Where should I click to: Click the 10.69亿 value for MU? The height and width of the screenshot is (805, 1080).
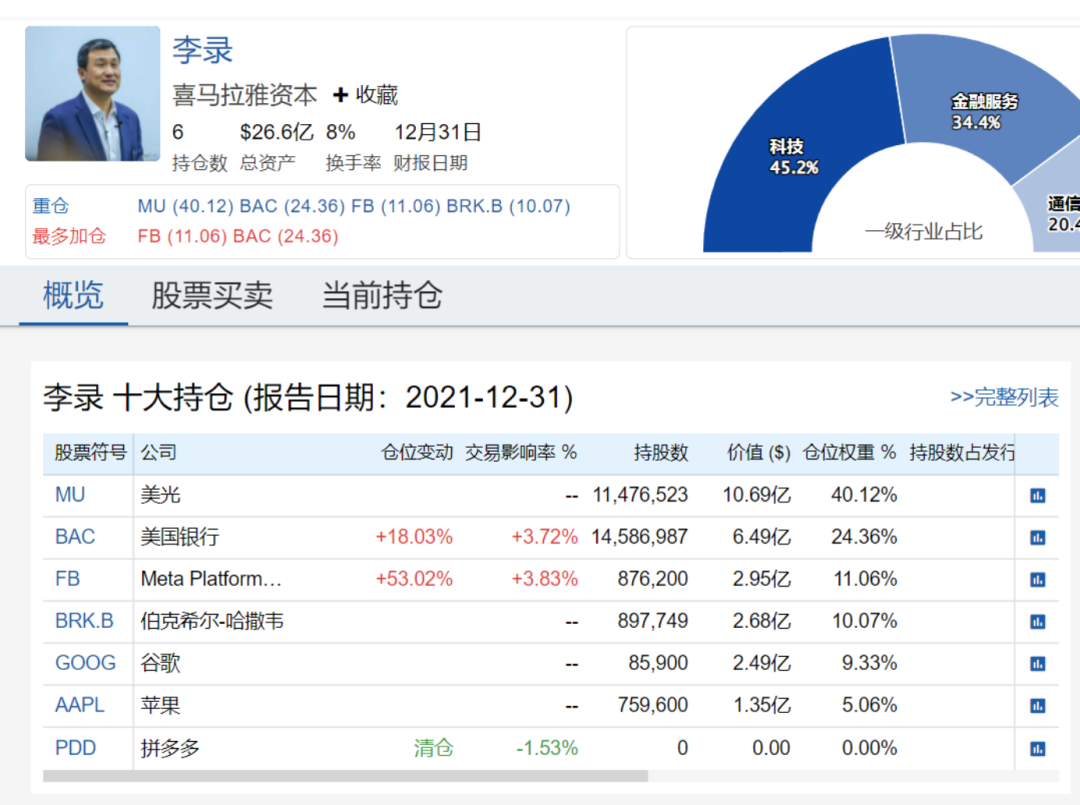click(x=756, y=494)
